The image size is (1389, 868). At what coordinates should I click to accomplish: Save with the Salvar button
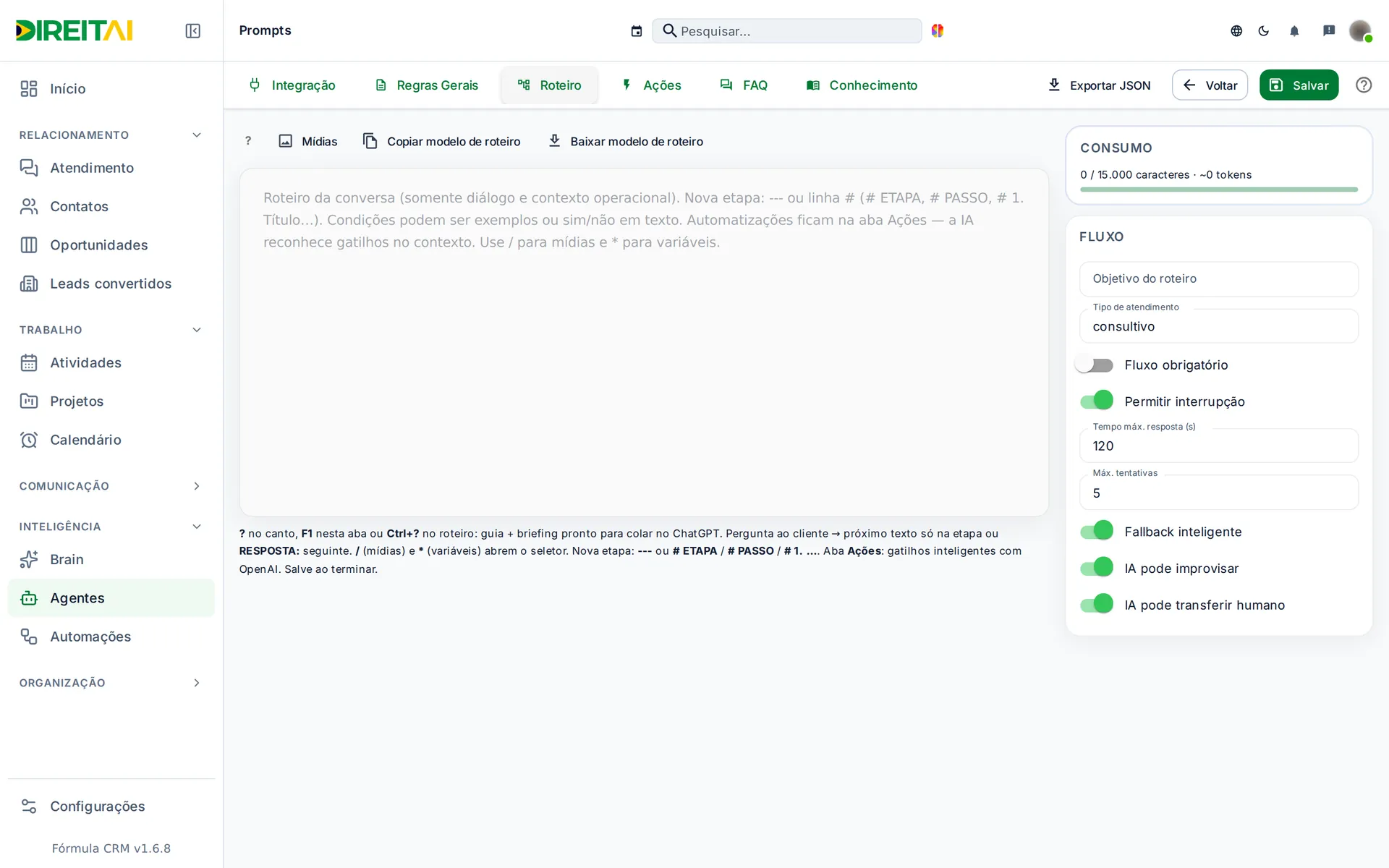pos(1299,85)
